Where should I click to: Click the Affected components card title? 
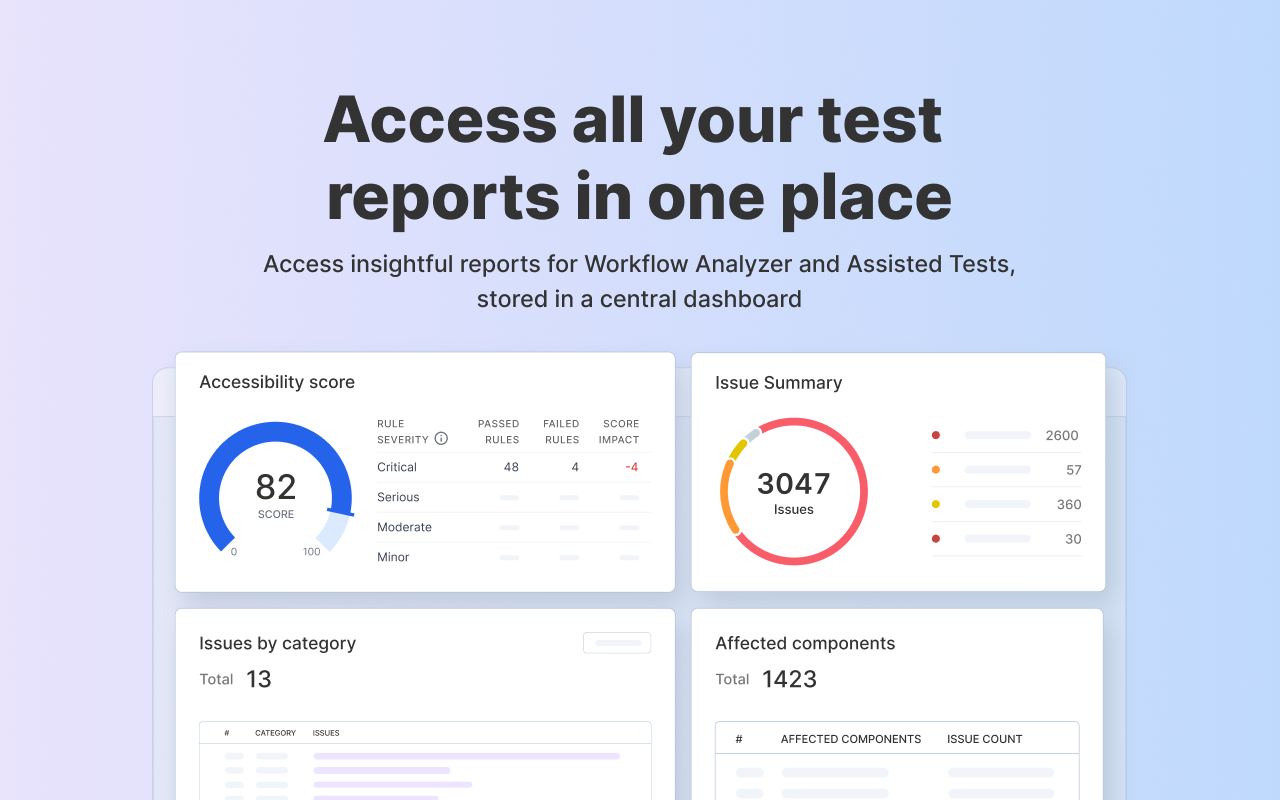pyautogui.click(x=805, y=643)
